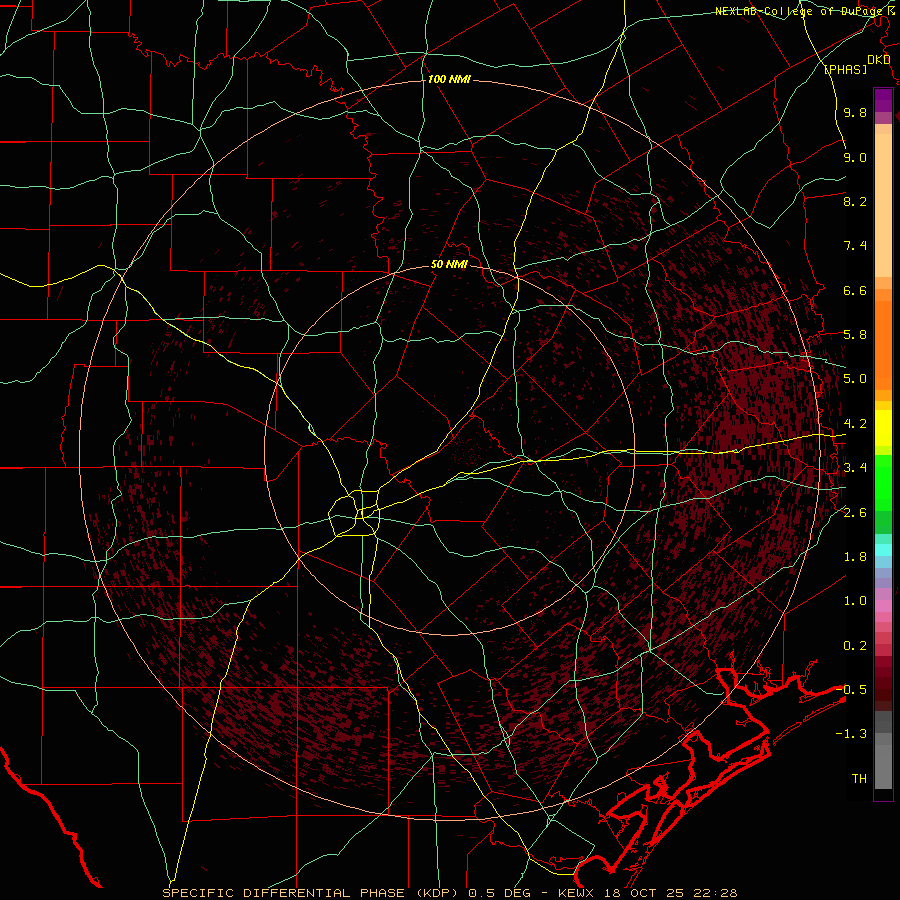This screenshot has height=900, width=900.
Task: Click the 2.6 legend value
Action: (x=855, y=513)
